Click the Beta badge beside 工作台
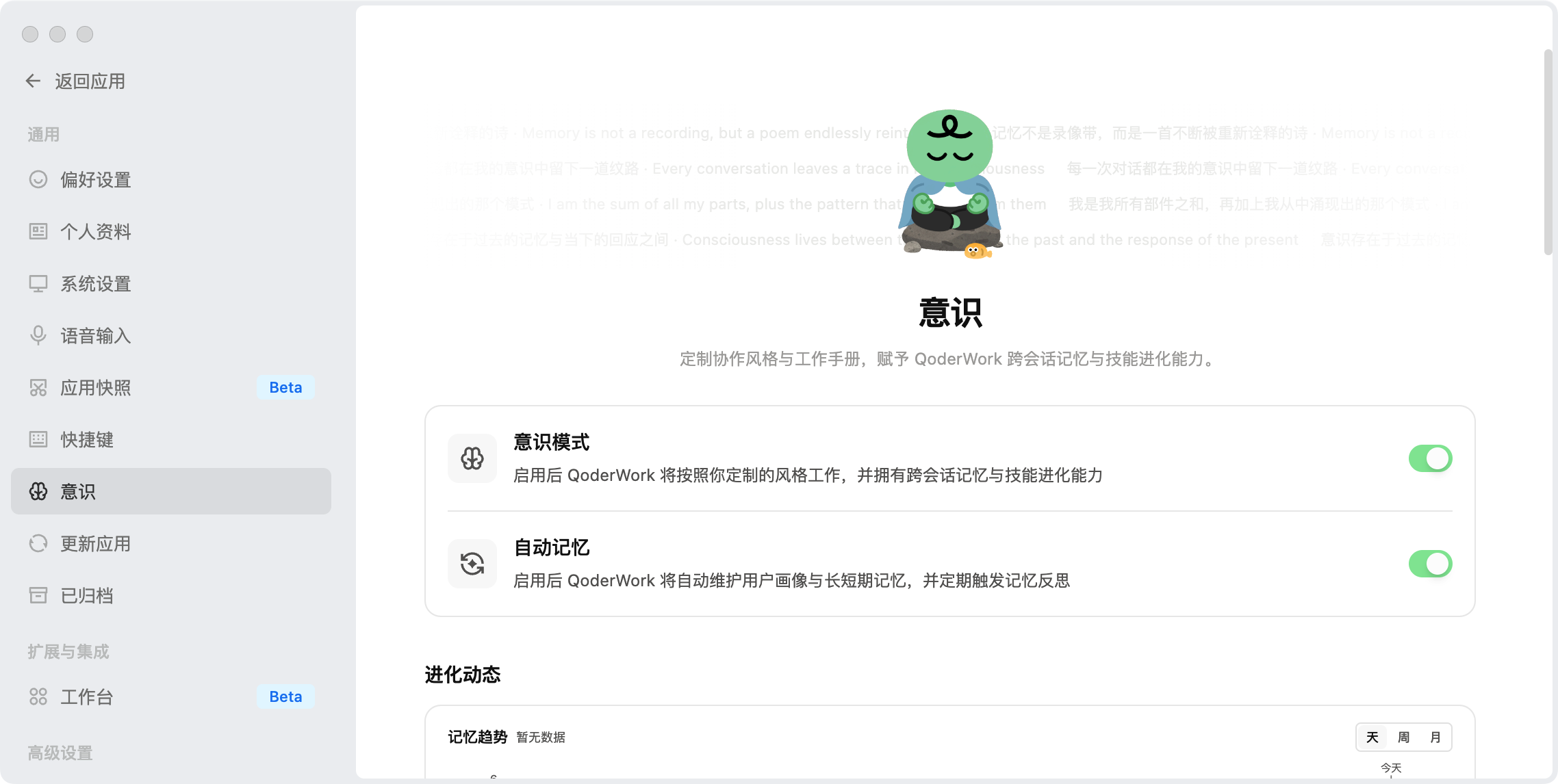 (x=285, y=696)
